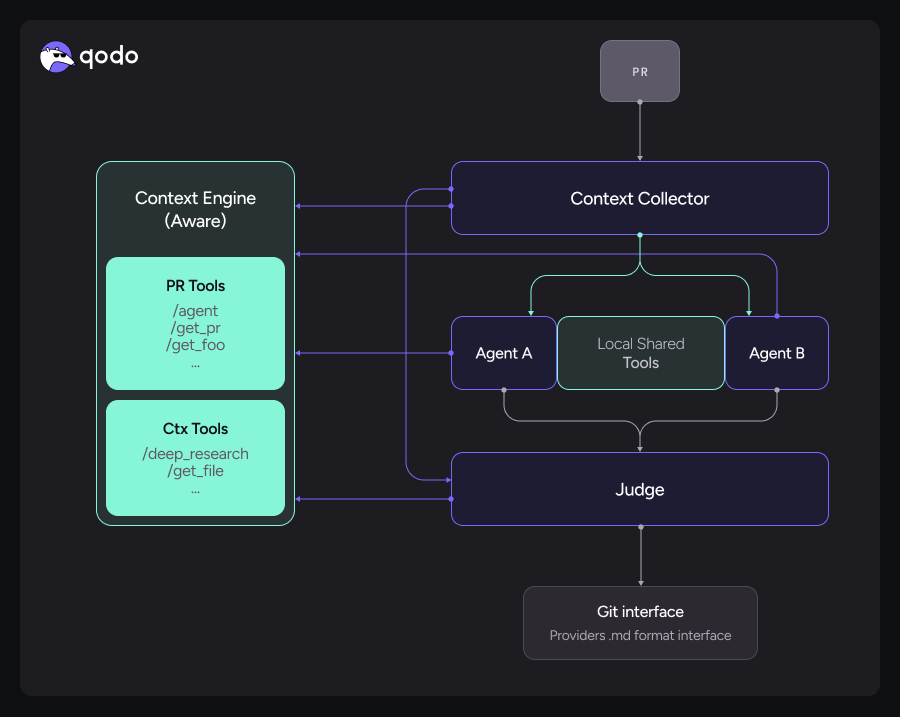The width and height of the screenshot is (900, 717).
Task: Select the Agent B node
Action: [776, 353]
